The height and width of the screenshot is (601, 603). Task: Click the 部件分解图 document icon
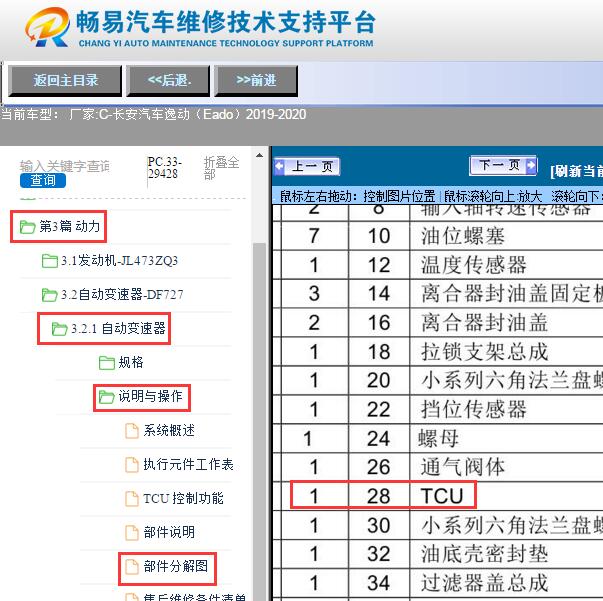tap(132, 567)
